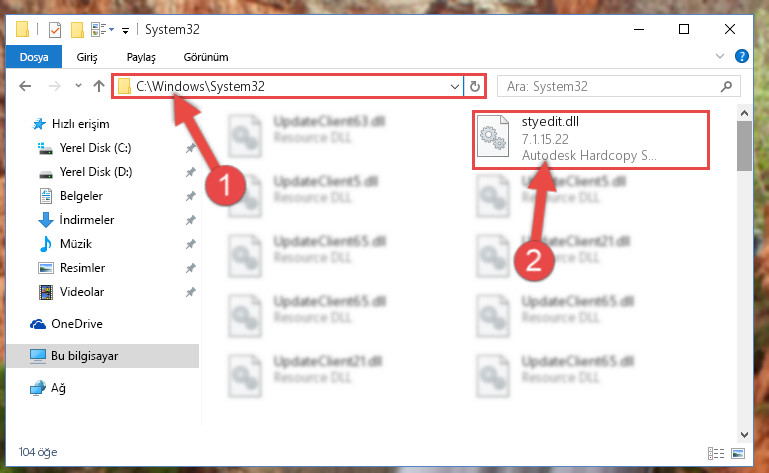This screenshot has width=769, height=473.
Task: Go back with the left arrow
Action: click(x=25, y=86)
